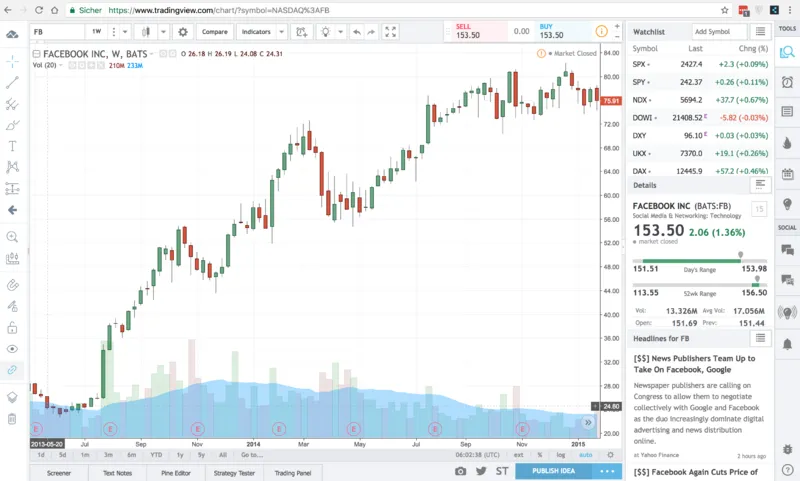Select the text annotation tool
The height and width of the screenshot is (481, 800).
pyautogui.click(x=12, y=146)
